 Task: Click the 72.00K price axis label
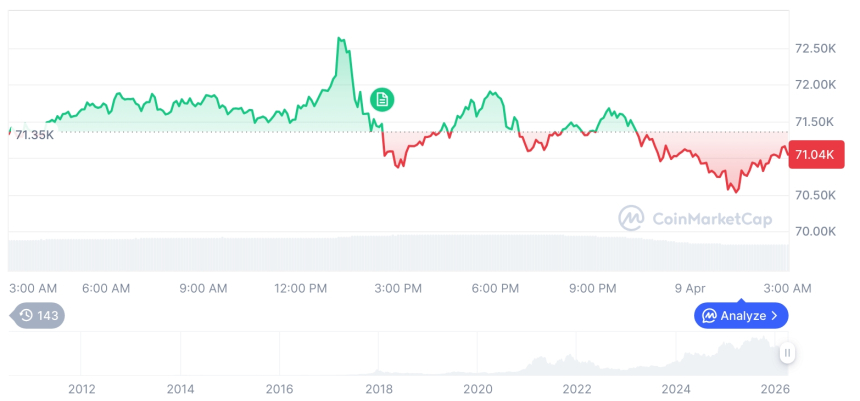click(815, 85)
